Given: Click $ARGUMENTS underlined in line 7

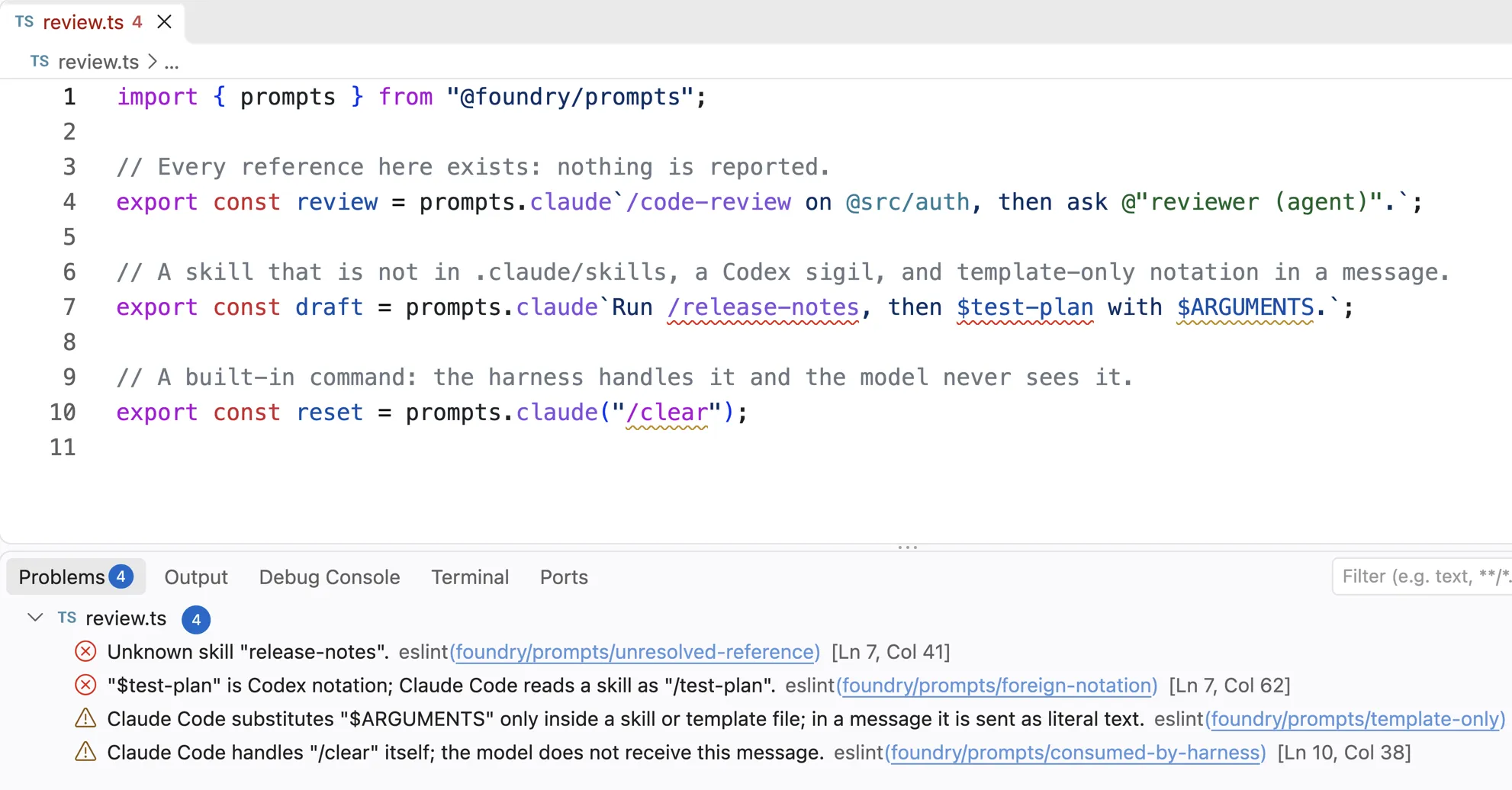Looking at the screenshot, I should coord(1245,307).
